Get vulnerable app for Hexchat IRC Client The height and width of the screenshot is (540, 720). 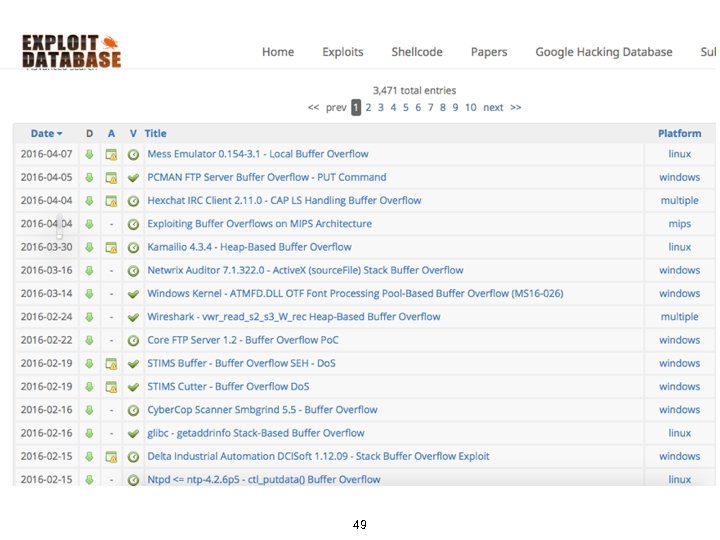[x=111, y=201]
